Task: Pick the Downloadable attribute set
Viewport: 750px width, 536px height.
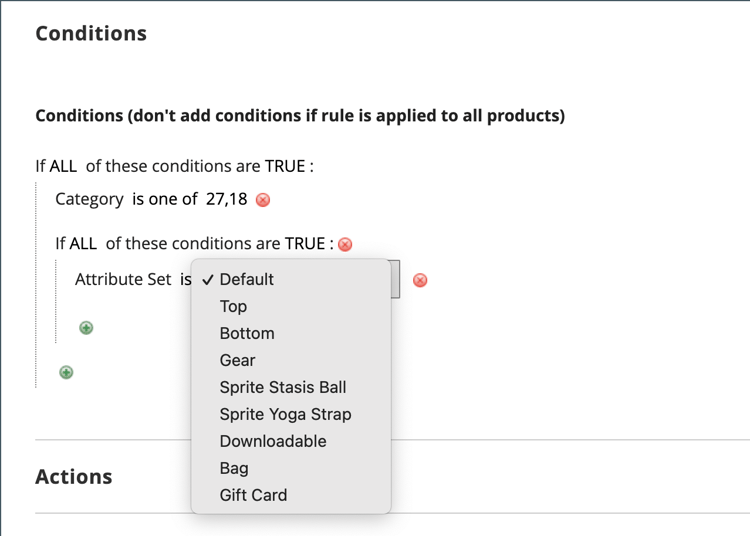Action: [273, 442]
